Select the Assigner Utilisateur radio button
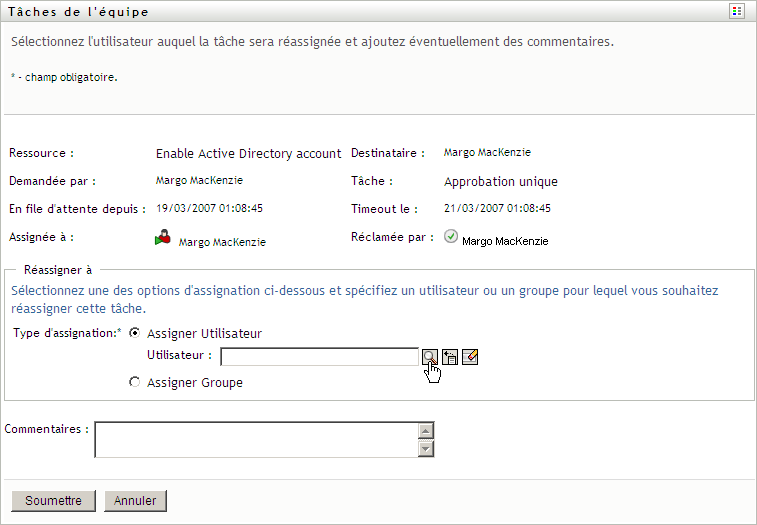This screenshot has width=757, height=525. (x=135, y=334)
